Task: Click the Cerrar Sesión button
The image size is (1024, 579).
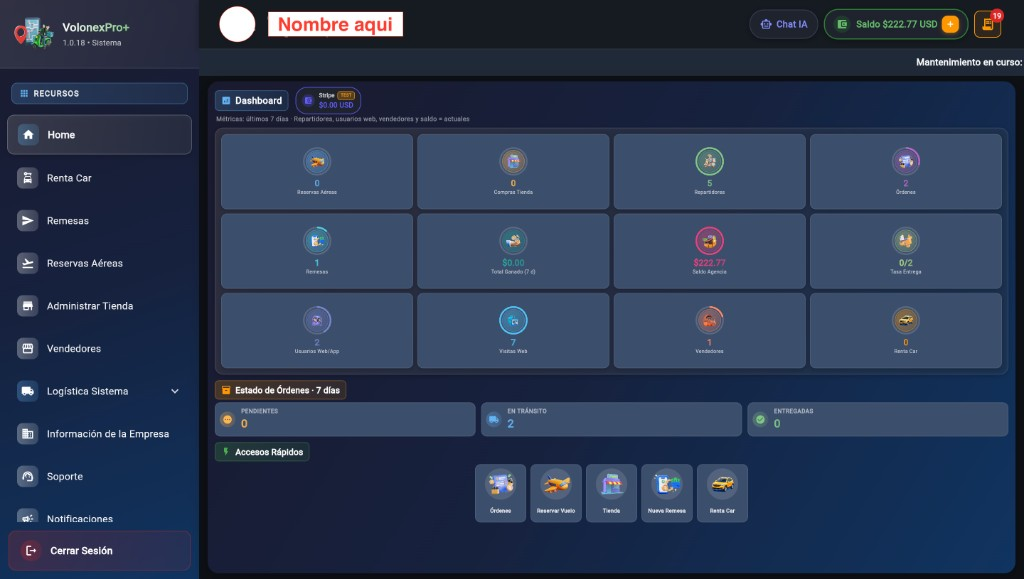Action: coord(99,550)
